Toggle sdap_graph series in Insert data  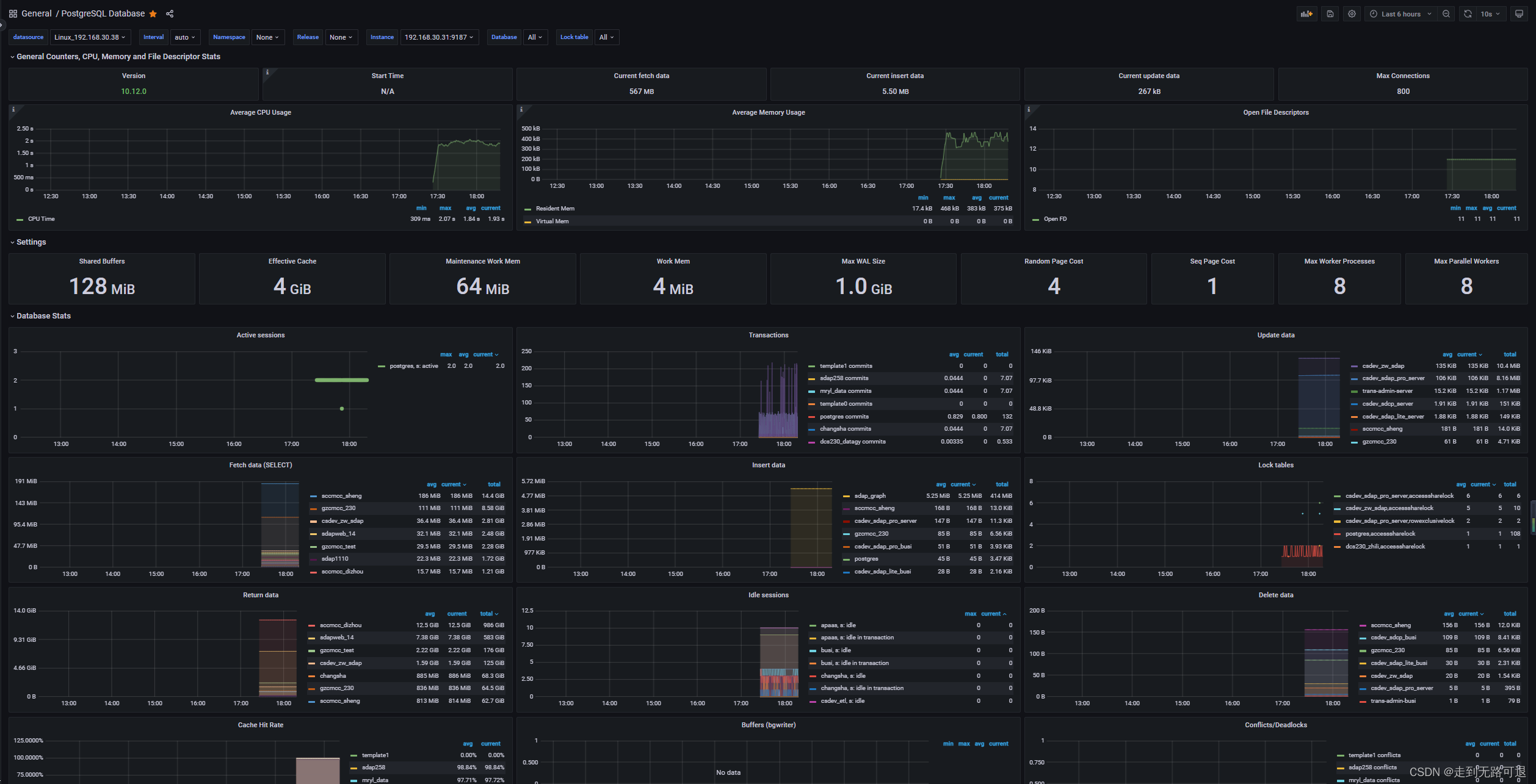pyautogui.click(x=870, y=496)
